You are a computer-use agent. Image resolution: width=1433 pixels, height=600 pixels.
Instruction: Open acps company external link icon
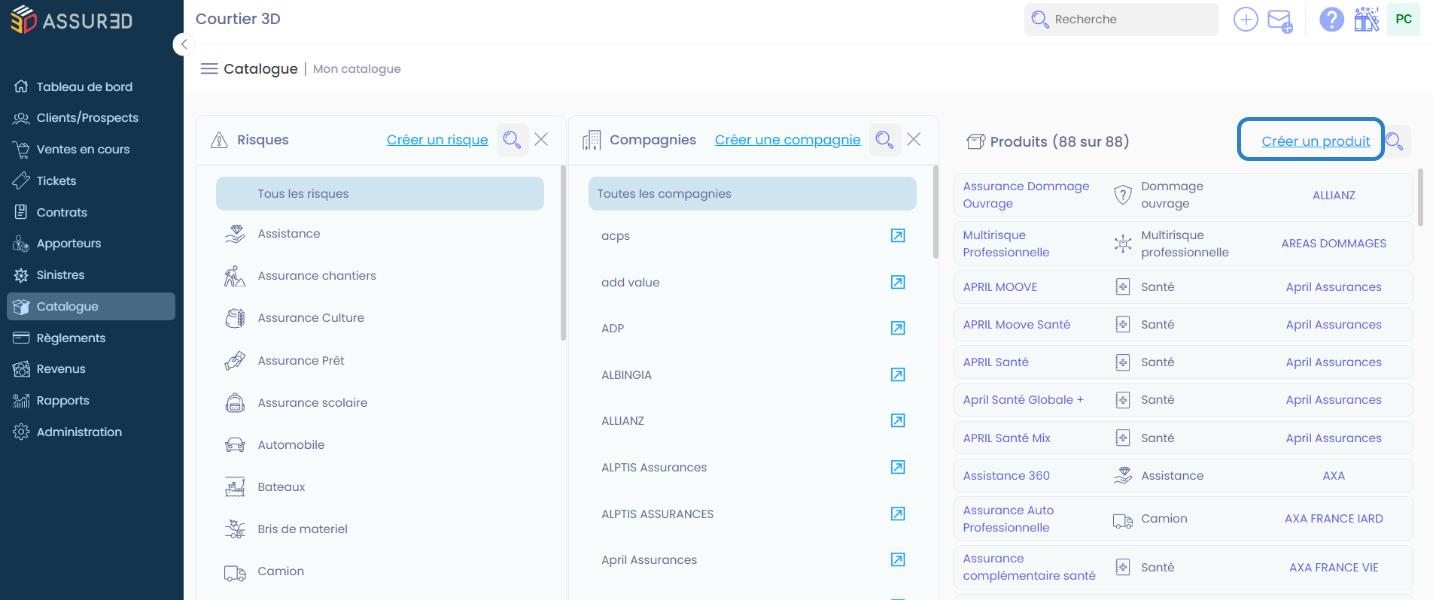(x=898, y=236)
